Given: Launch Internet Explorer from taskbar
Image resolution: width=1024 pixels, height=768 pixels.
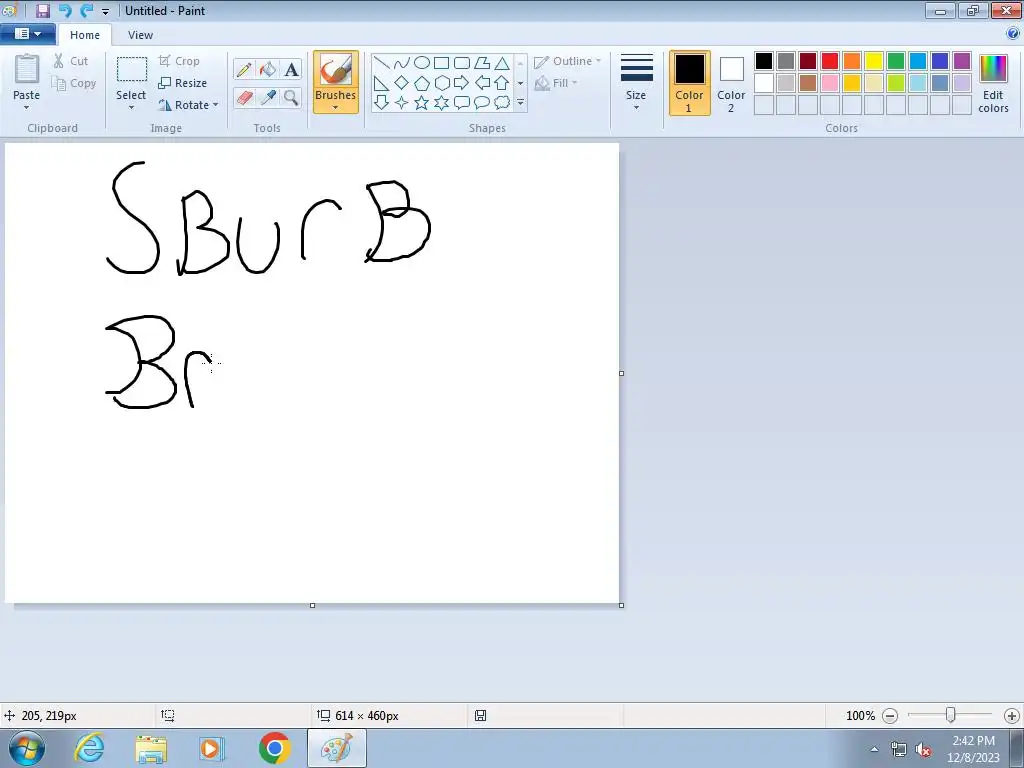Looking at the screenshot, I should pos(89,748).
